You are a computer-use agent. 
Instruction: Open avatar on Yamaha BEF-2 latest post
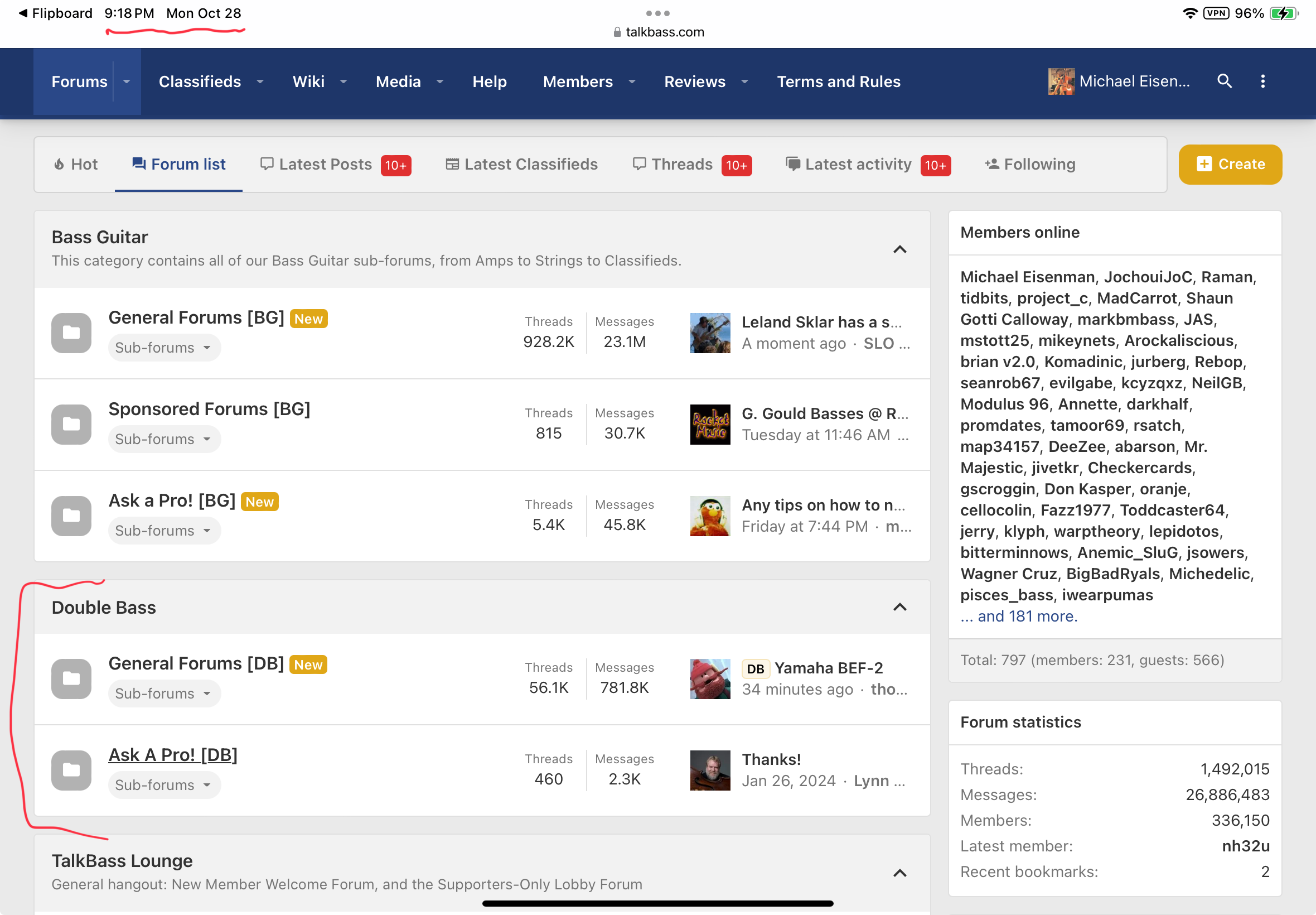pyautogui.click(x=710, y=678)
